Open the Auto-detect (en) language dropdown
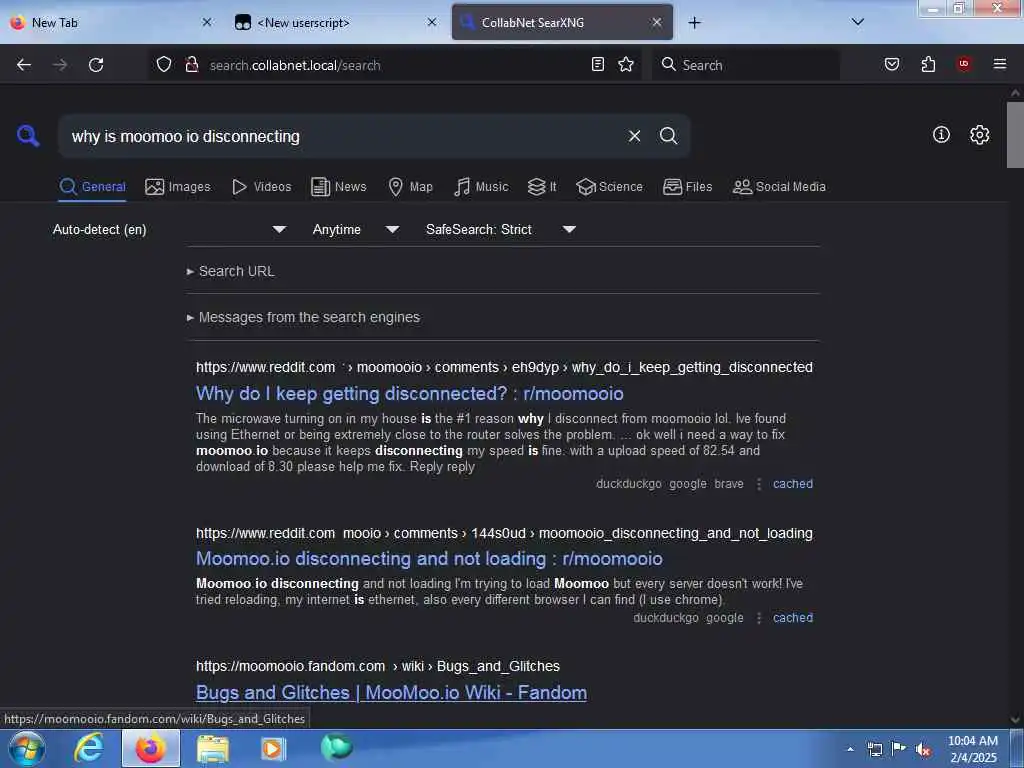 click(169, 229)
